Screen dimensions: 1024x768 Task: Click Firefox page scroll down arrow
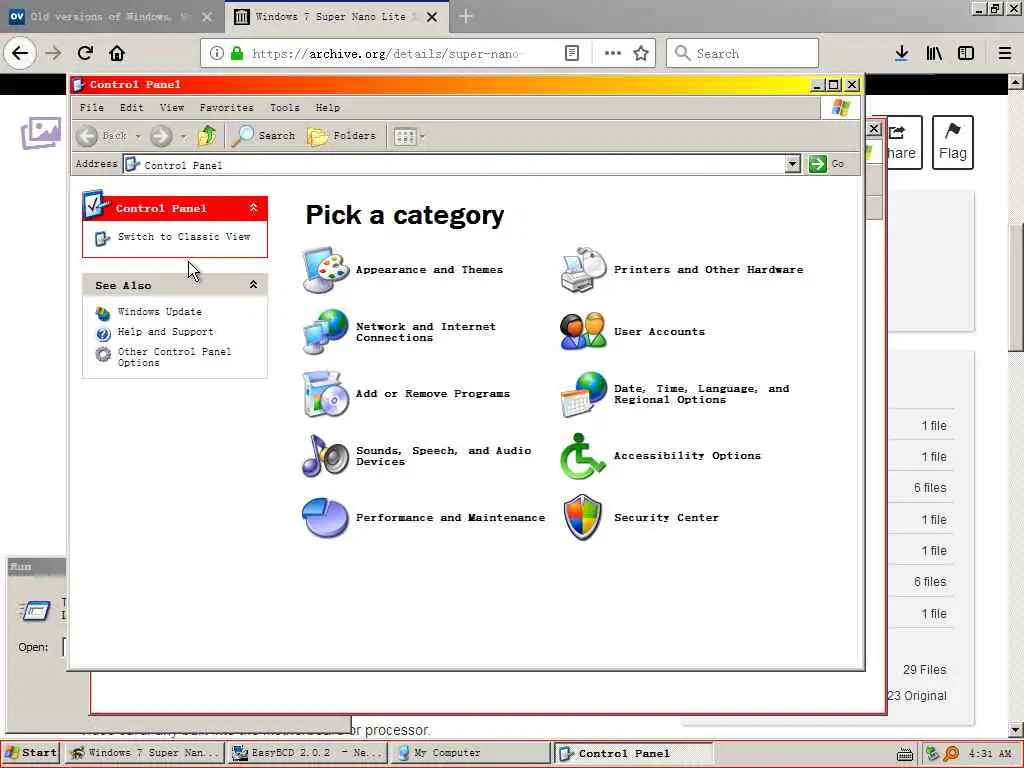(1016, 729)
